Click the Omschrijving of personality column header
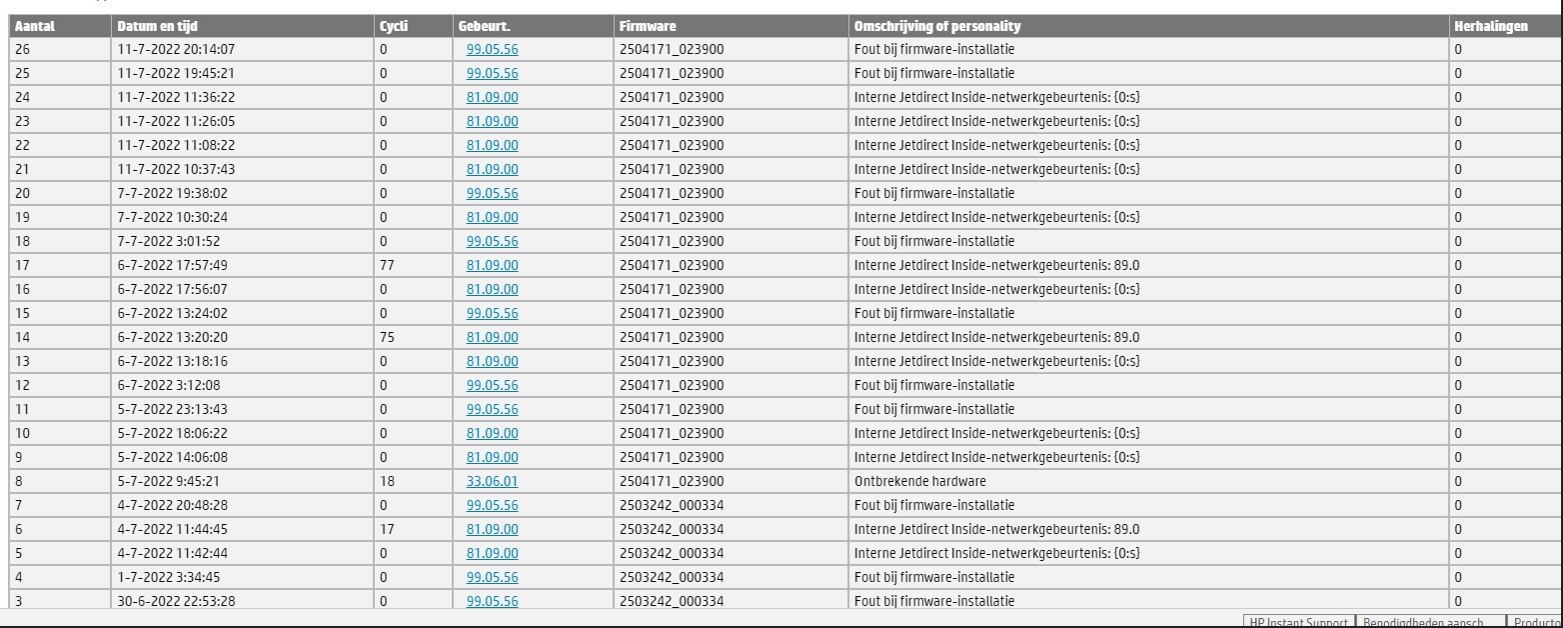 (937, 26)
